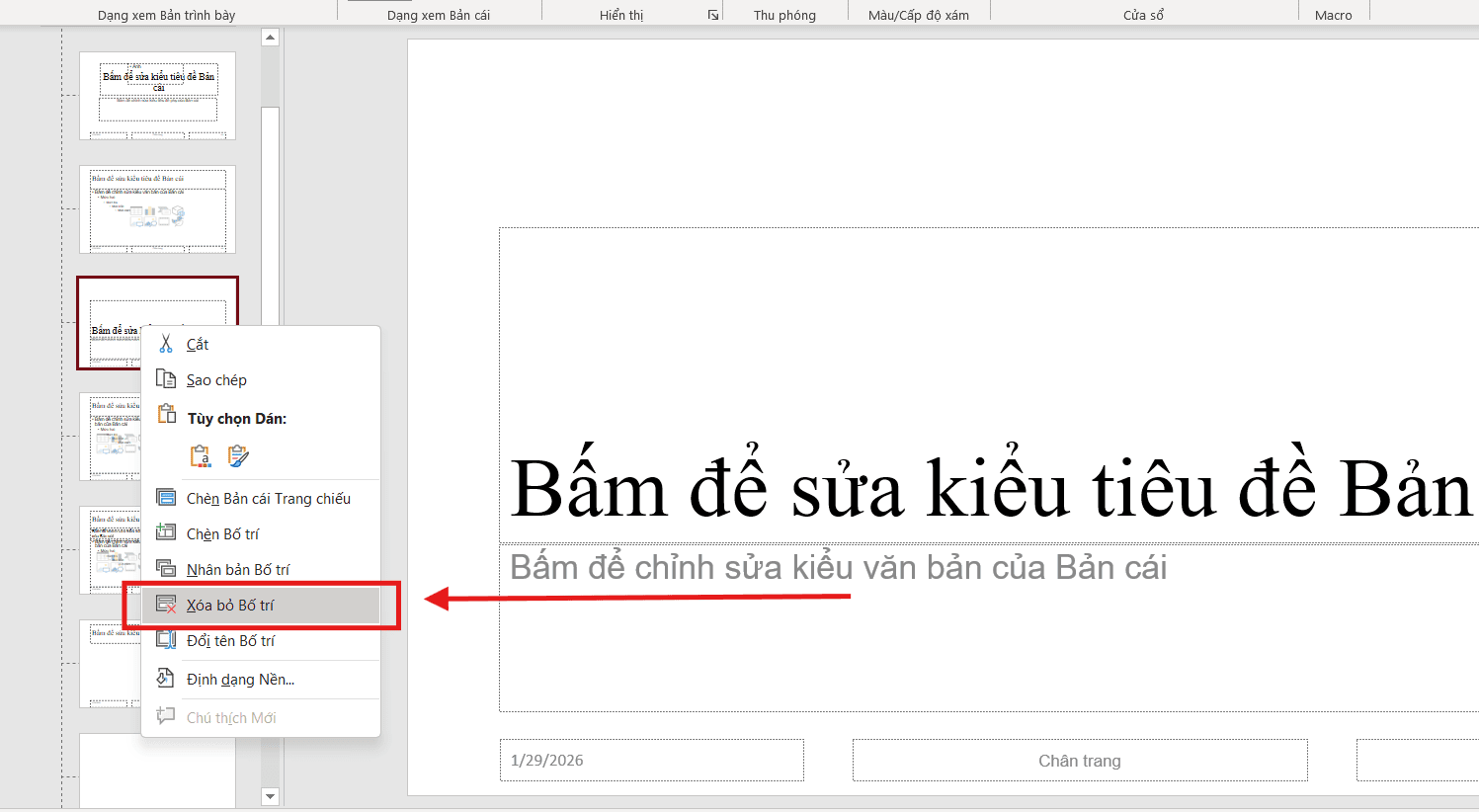Click the Thu phóng group label
Image resolution: width=1479 pixels, height=812 pixels.
[785, 14]
